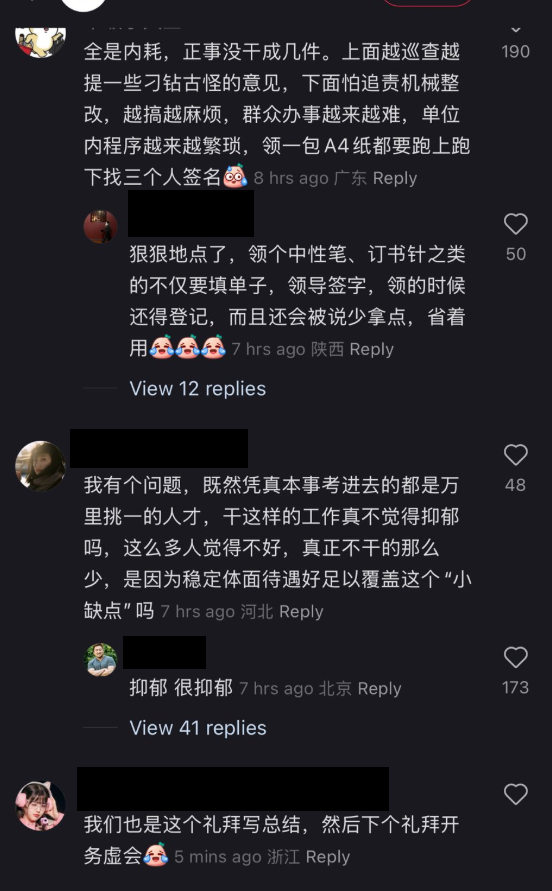
Task: Reply to the 5 mins ago 浙江 comment
Action: click(327, 857)
